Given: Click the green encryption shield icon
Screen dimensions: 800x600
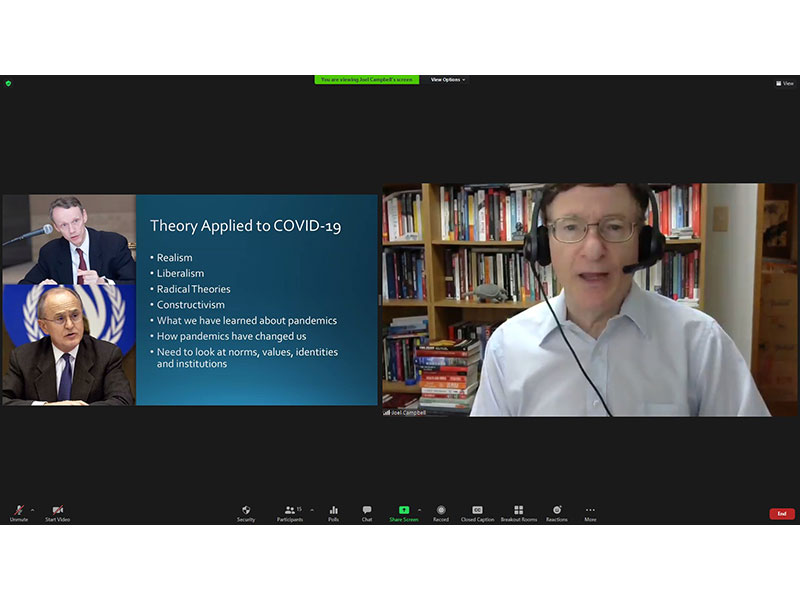Looking at the screenshot, I should point(8,83).
